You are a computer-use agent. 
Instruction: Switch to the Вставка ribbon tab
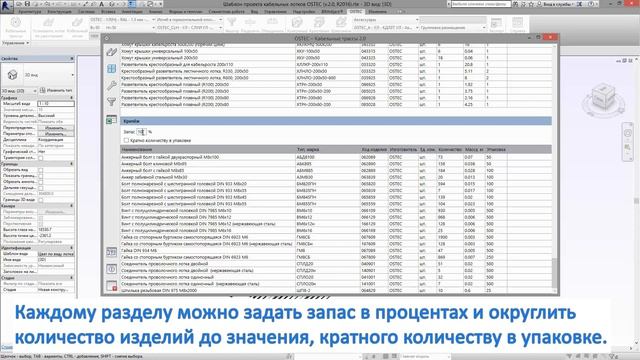pyautogui.click(x=108, y=11)
